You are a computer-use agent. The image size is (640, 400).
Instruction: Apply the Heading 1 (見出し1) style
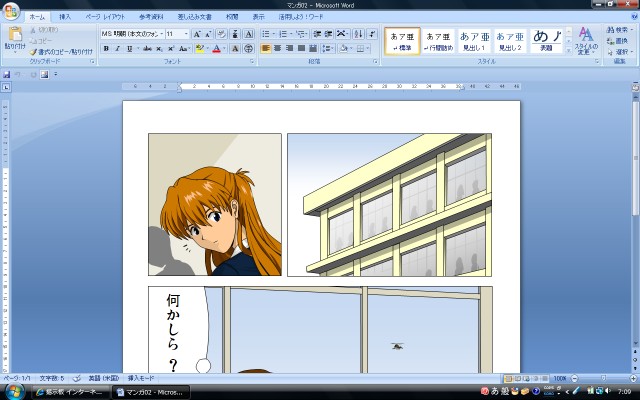[x=474, y=40]
